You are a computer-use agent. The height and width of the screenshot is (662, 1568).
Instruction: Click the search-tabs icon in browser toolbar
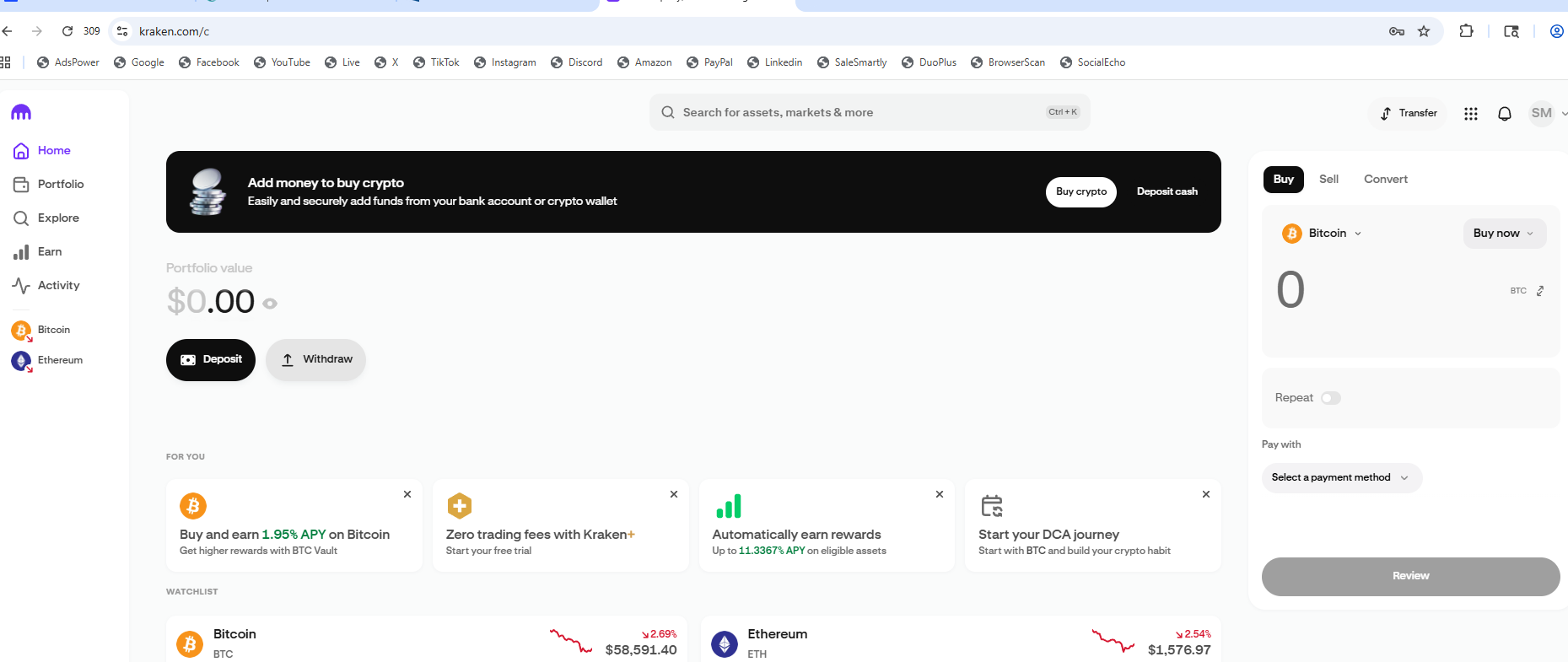coord(1511,31)
